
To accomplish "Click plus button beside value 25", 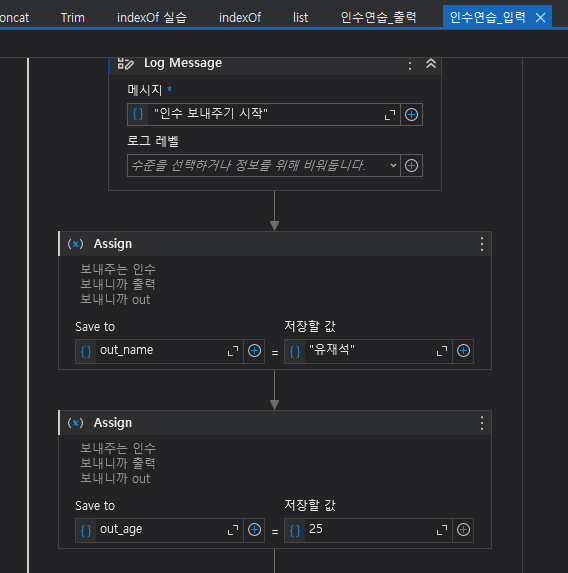I will pyautogui.click(x=463, y=530).
